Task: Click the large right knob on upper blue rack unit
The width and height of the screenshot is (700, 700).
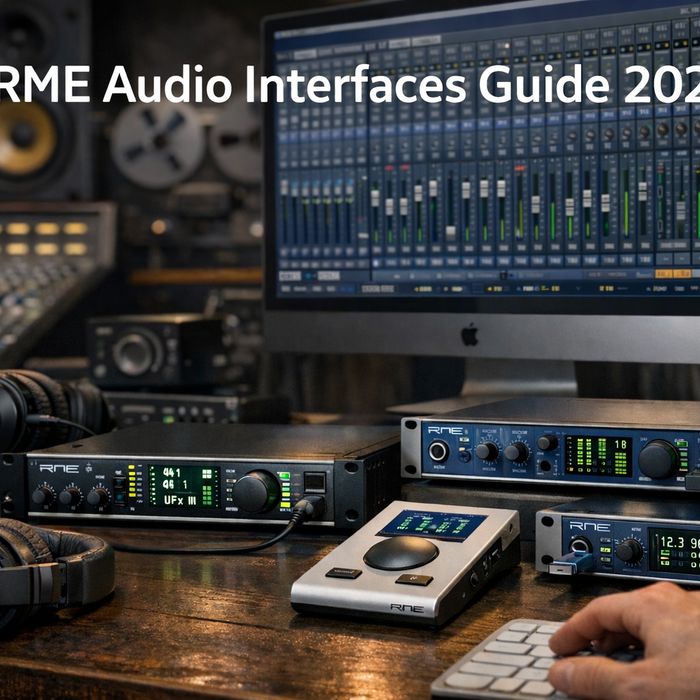Action: (x=658, y=459)
